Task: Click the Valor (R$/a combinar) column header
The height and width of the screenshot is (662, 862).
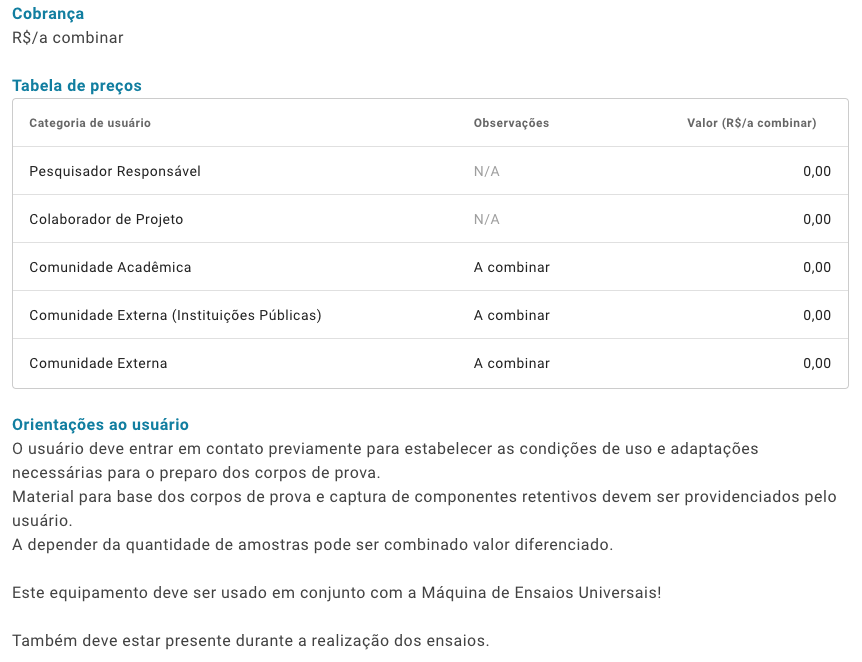Action: click(x=752, y=123)
